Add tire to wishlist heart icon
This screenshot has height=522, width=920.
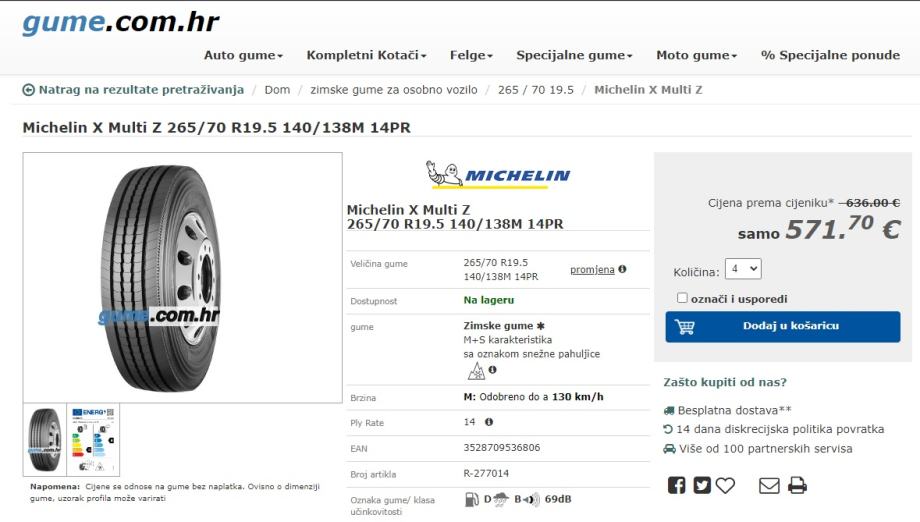[725, 485]
